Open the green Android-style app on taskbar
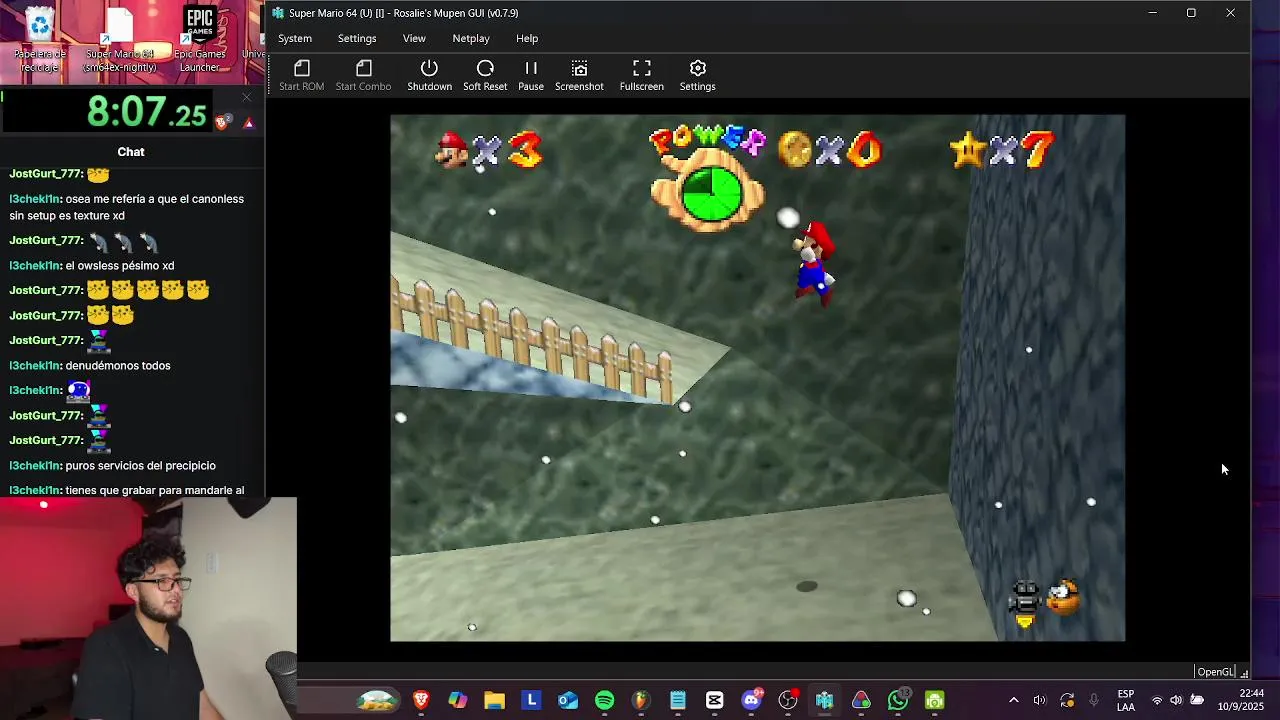This screenshot has width=1280, height=720. point(934,700)
